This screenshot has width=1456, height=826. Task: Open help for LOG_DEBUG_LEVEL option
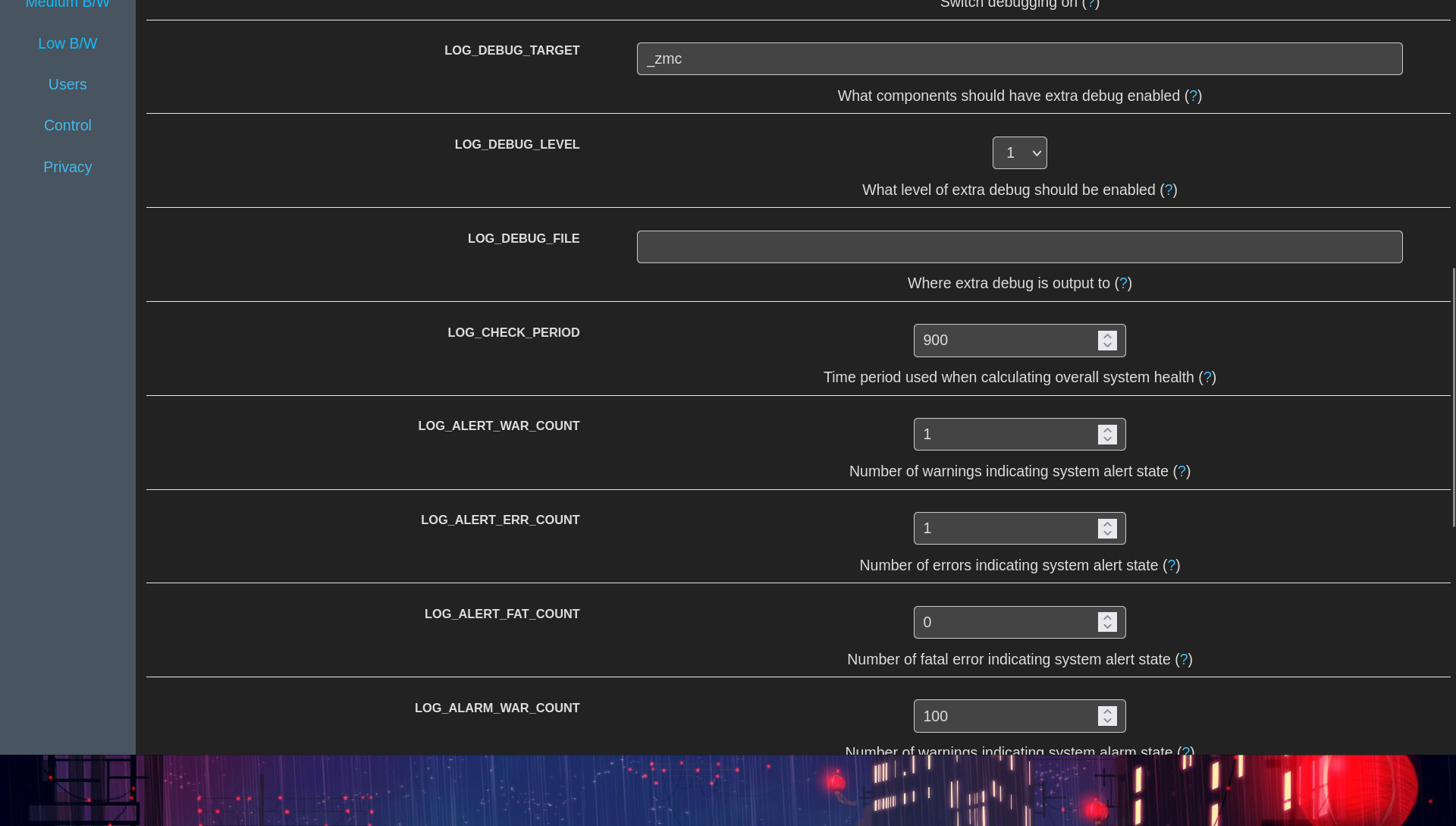tap(1169, 190)
